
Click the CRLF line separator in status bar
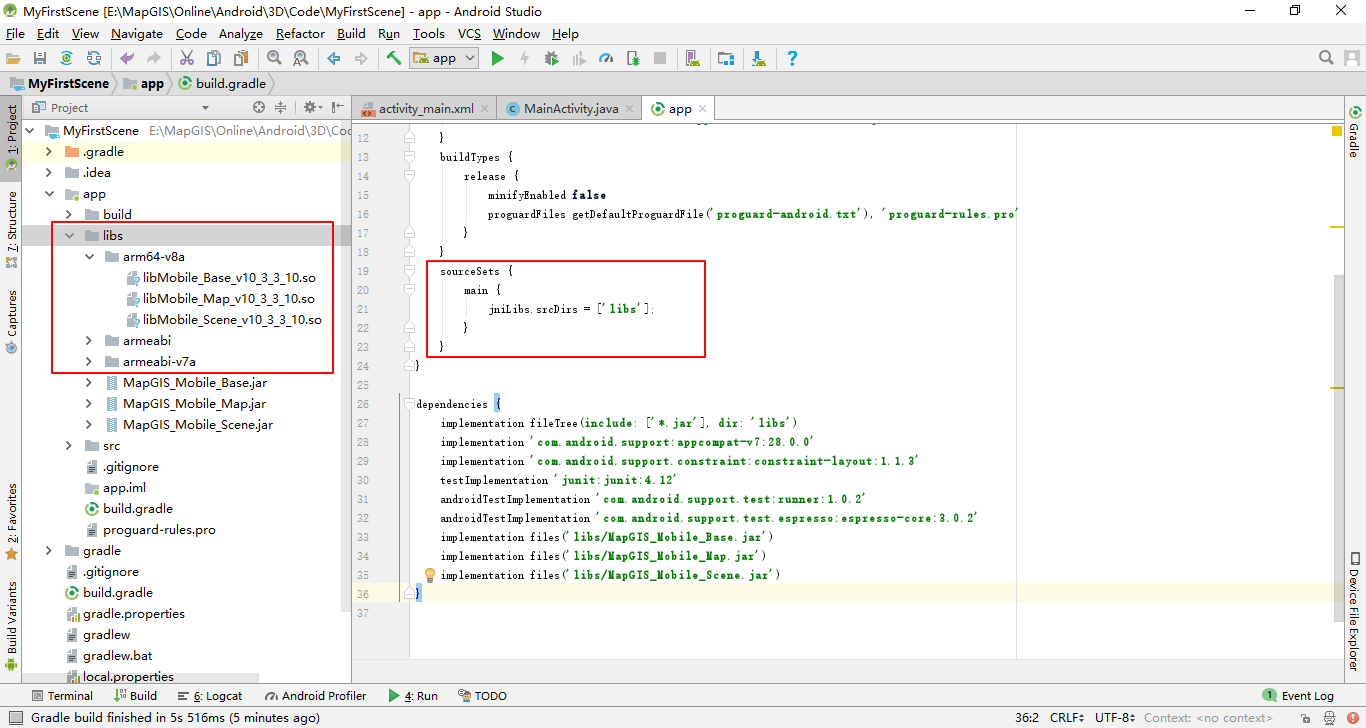point(1067,717)
